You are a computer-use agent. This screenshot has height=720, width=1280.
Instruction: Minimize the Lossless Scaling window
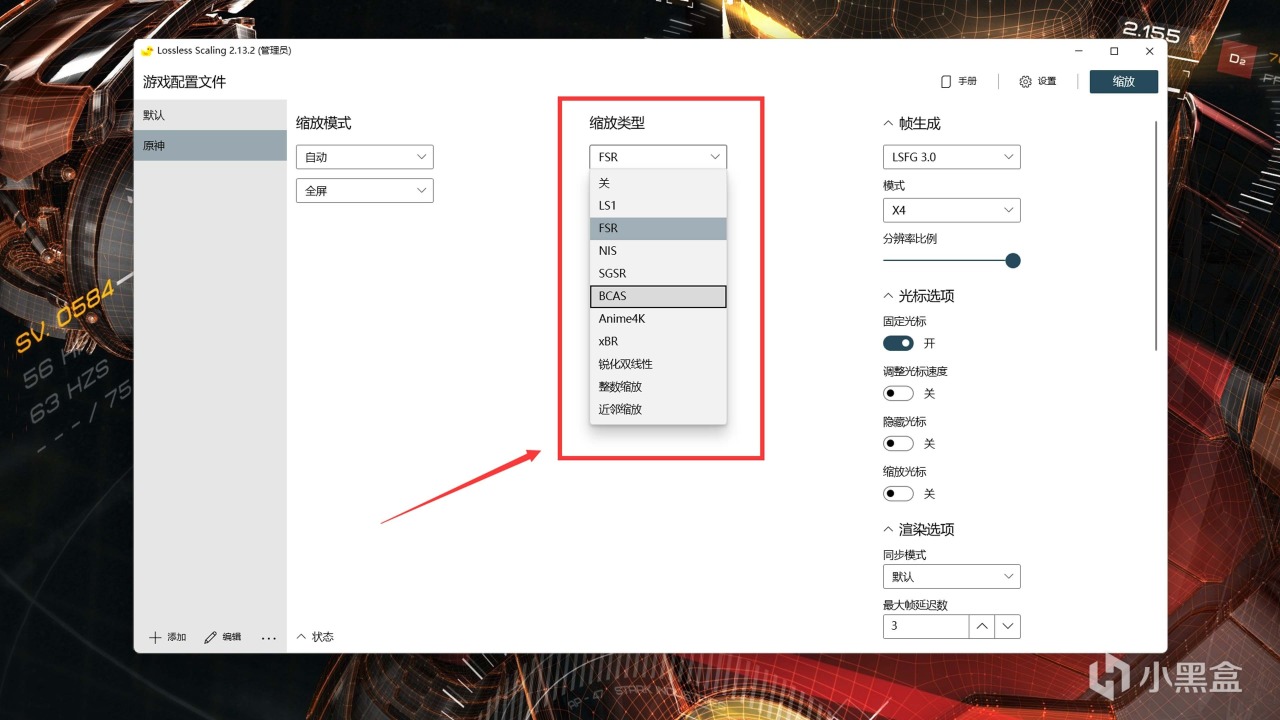click(1079, 51)
